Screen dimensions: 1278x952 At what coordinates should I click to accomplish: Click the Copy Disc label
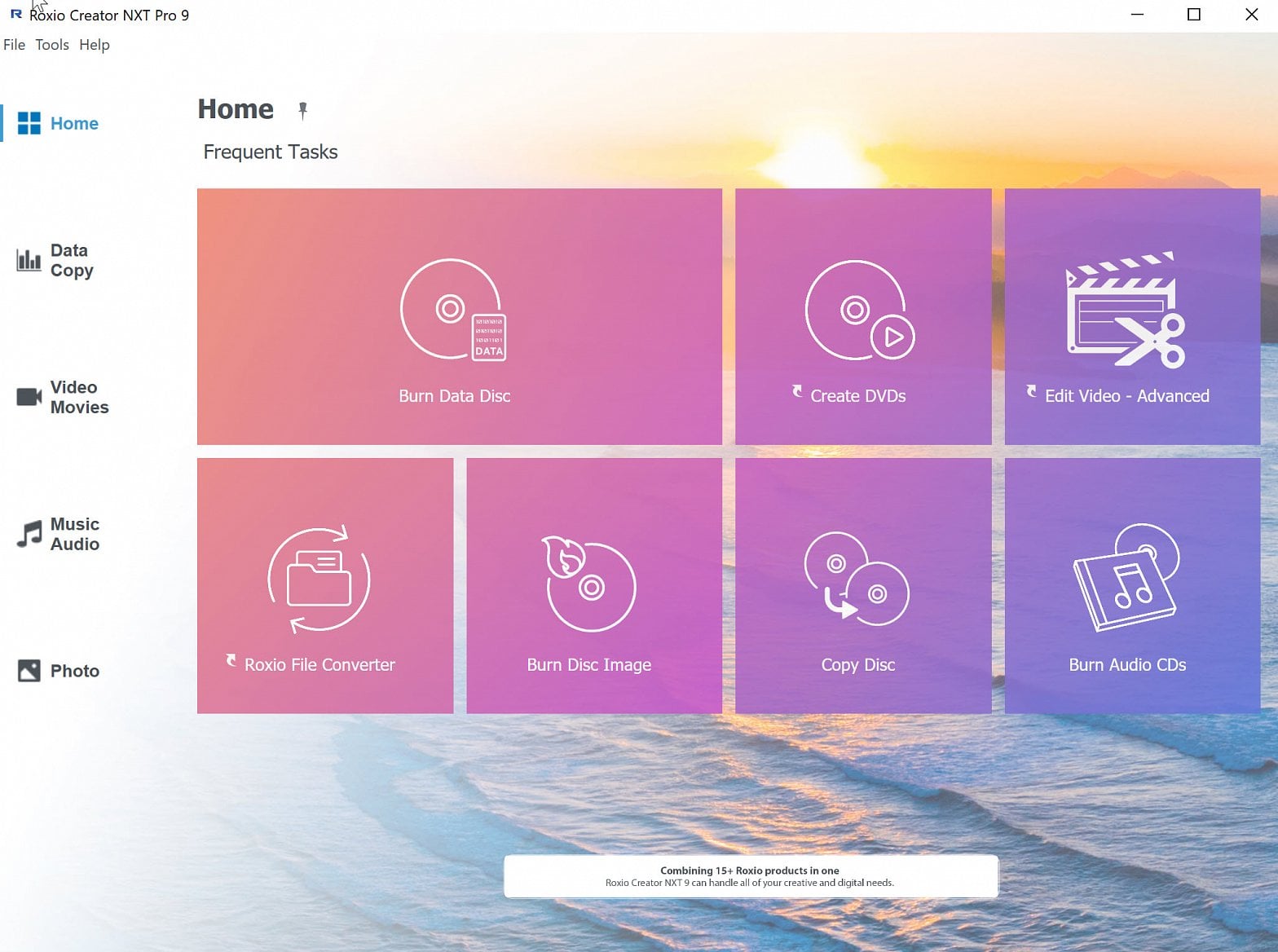tap(858, 665)
